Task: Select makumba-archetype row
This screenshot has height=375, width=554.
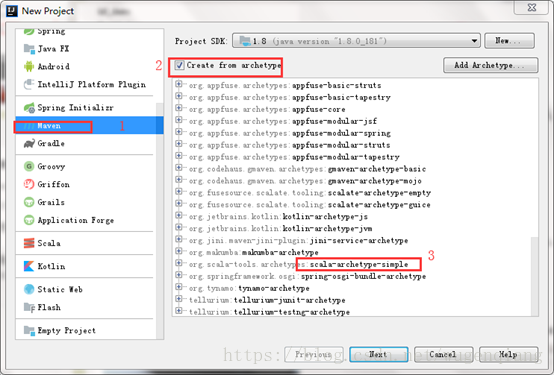Action: pos(253,252)
